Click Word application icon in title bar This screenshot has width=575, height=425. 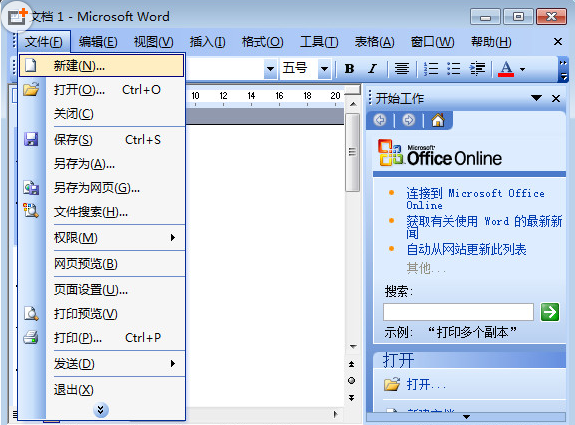pos(17,16)
